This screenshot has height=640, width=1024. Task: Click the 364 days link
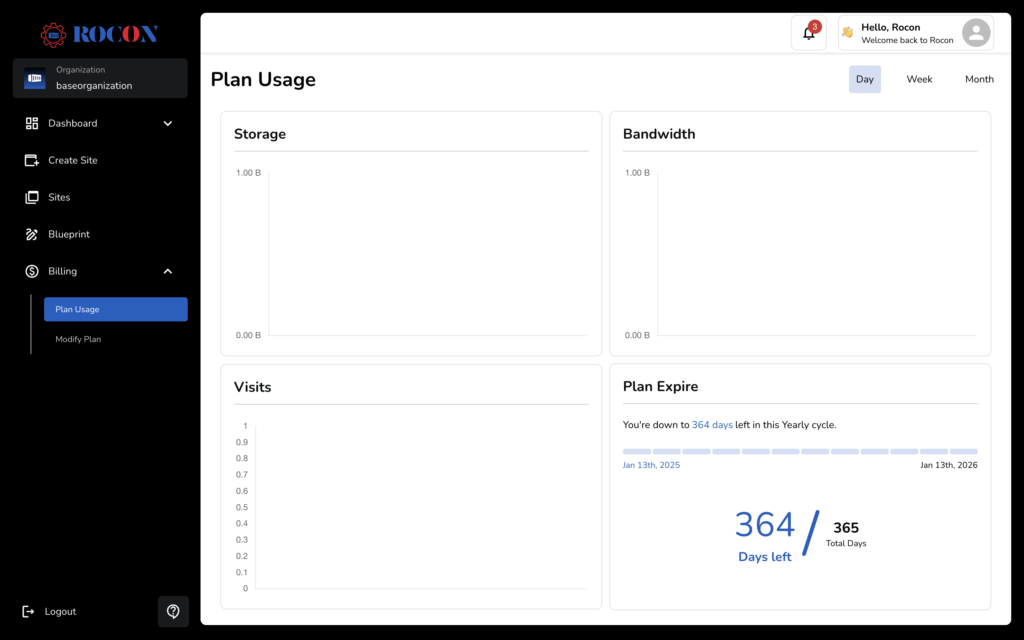[712, 424]
